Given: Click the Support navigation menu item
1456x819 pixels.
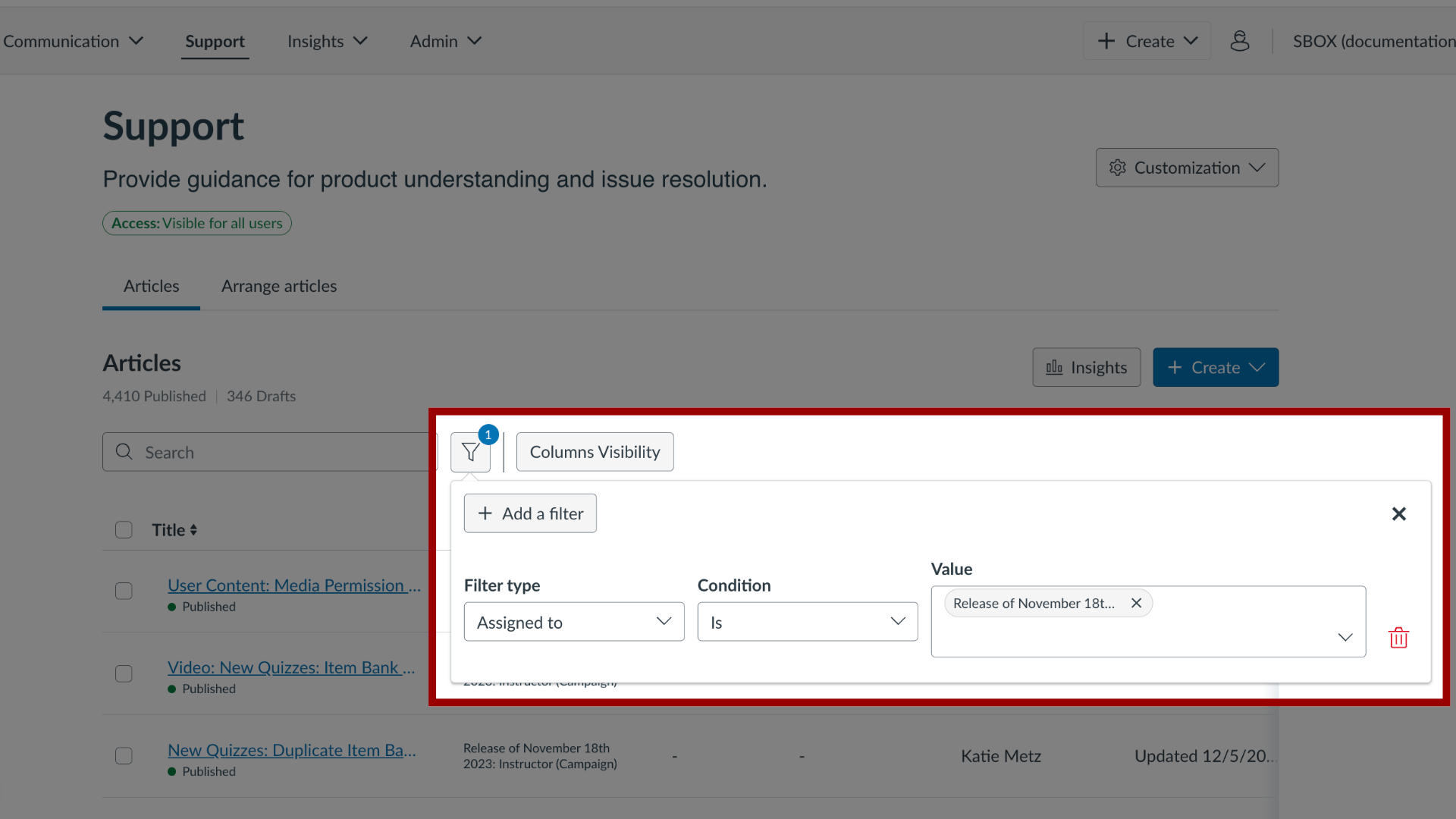Looking at the screenshot, I should 214,41.
